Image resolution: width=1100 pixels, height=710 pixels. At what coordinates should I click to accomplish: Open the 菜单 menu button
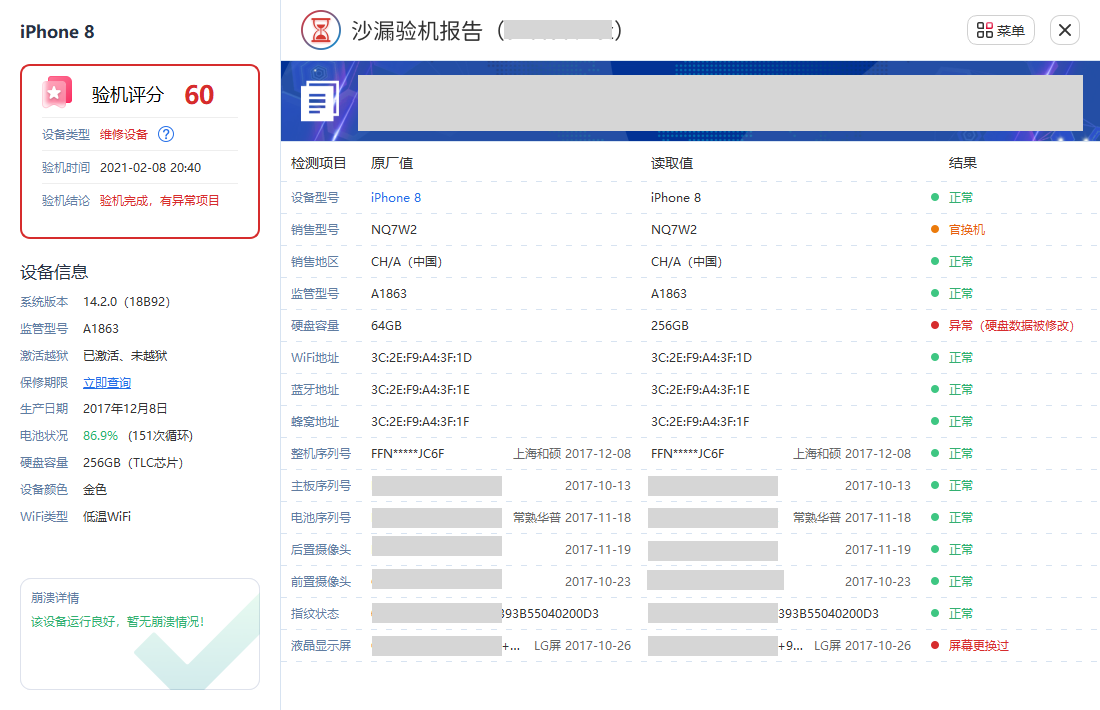1000,30
